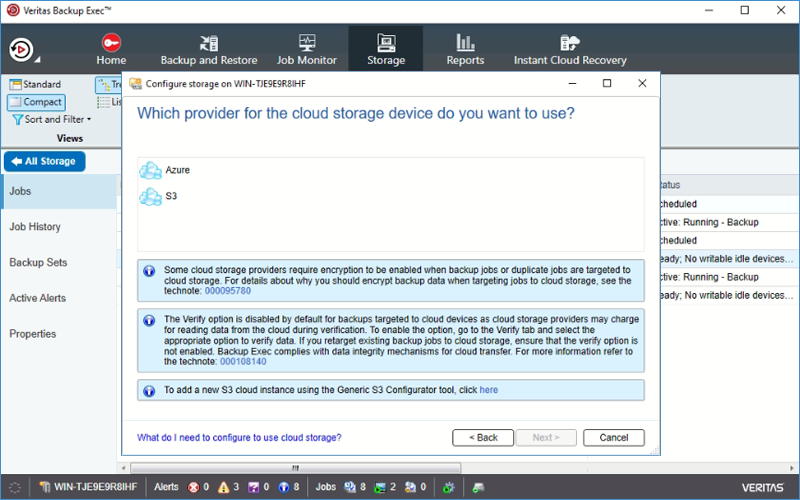Click the Jobs label in status bar

pyautogui.click(x=326, y=487)
